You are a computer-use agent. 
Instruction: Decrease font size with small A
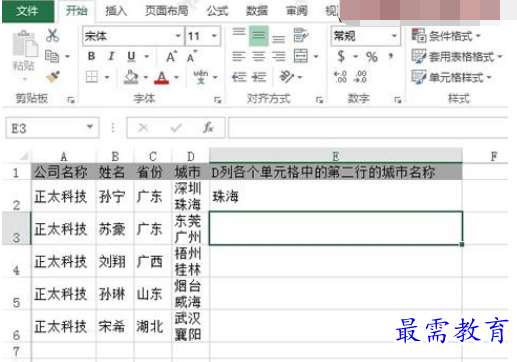tap(192, 57)
